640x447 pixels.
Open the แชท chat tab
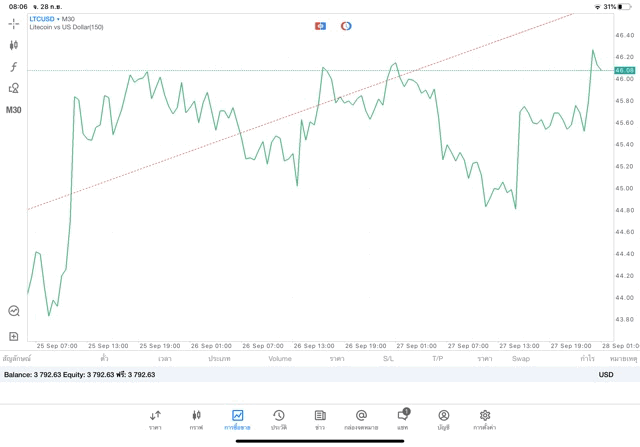(402, 419)
